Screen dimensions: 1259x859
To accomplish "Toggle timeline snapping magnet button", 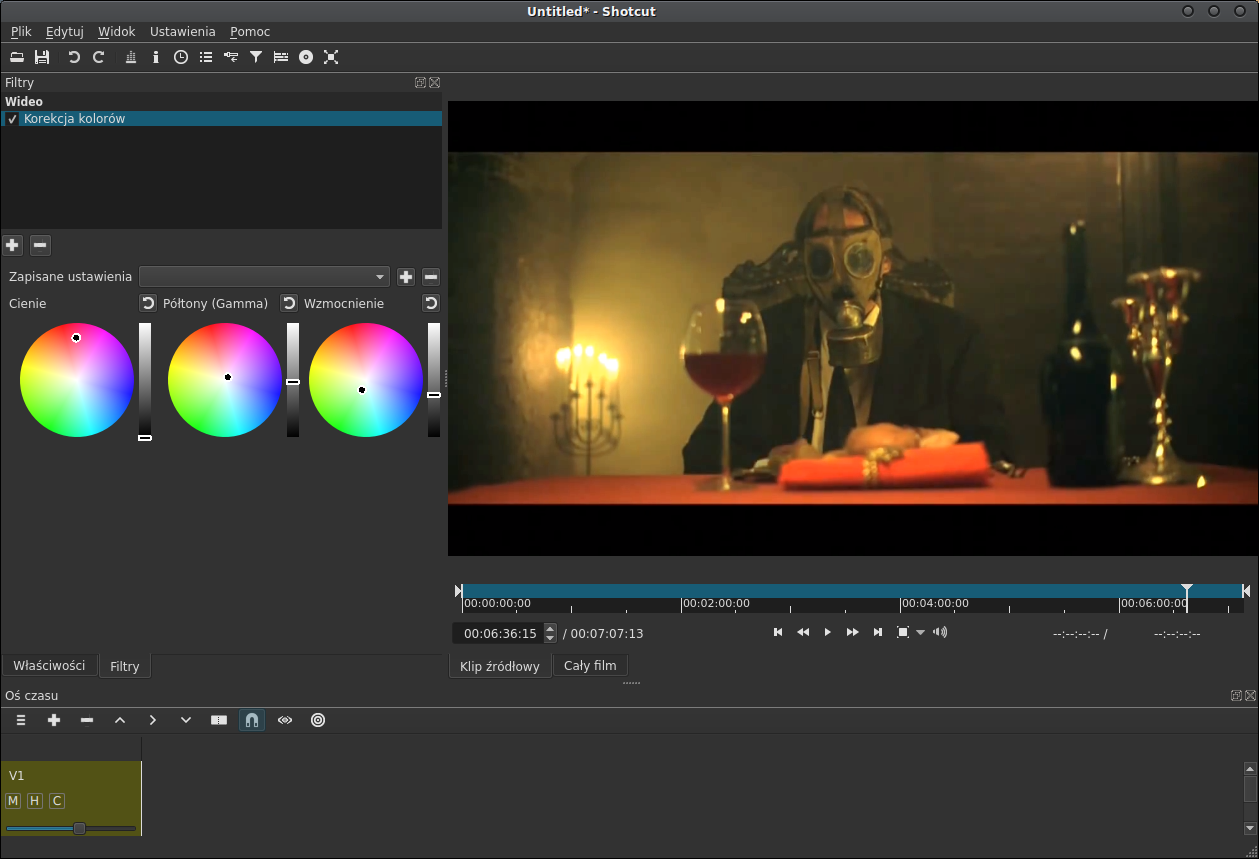I will tap(252, 720).
